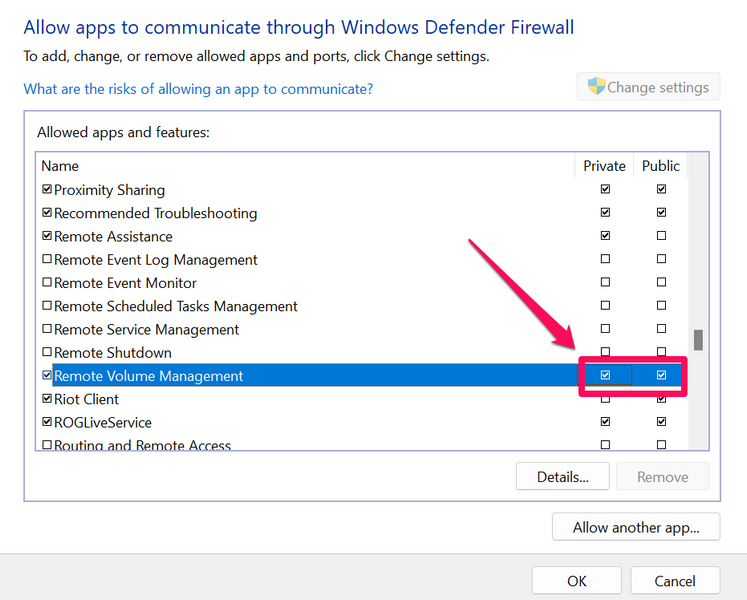Screen dimensions: 747x600
Task: Check Public for Remote Shutdown
Action: pos(661,353)
